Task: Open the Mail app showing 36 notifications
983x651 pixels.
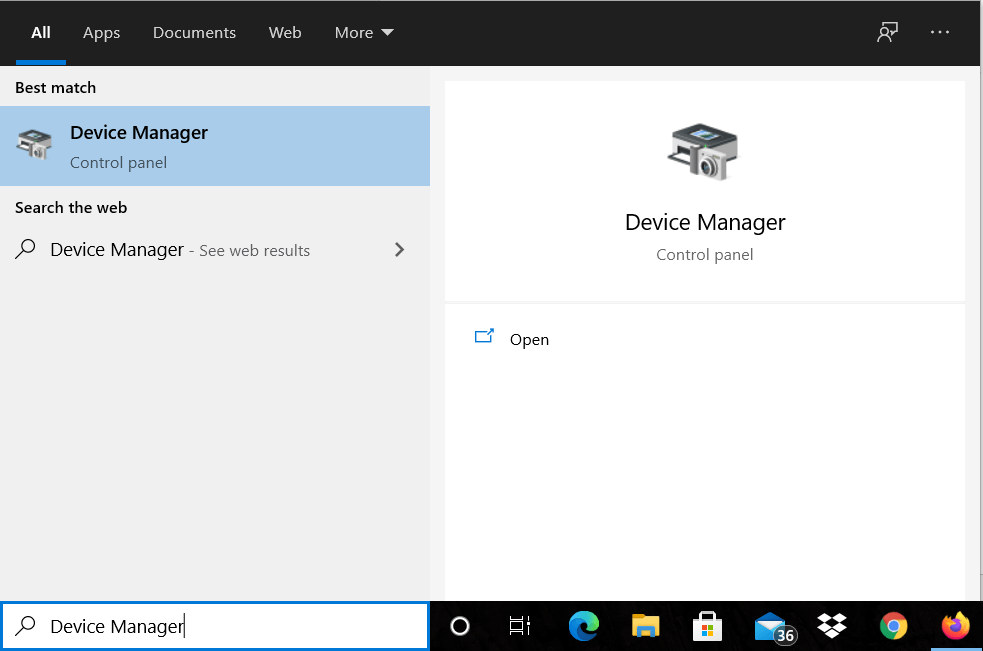Action: 769,626
